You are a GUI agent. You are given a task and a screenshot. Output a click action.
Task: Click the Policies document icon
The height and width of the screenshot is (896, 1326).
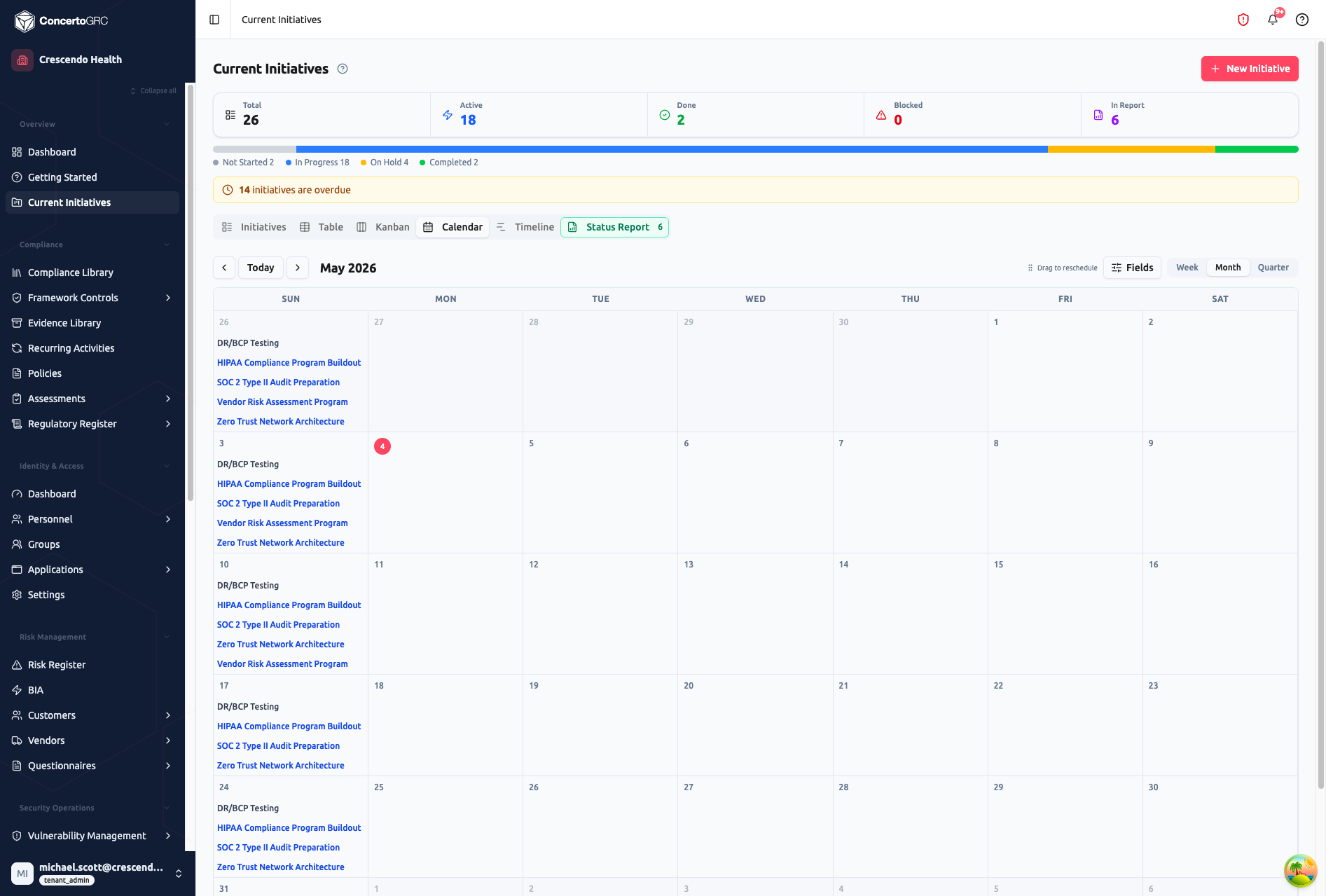(x=17, y=373)
